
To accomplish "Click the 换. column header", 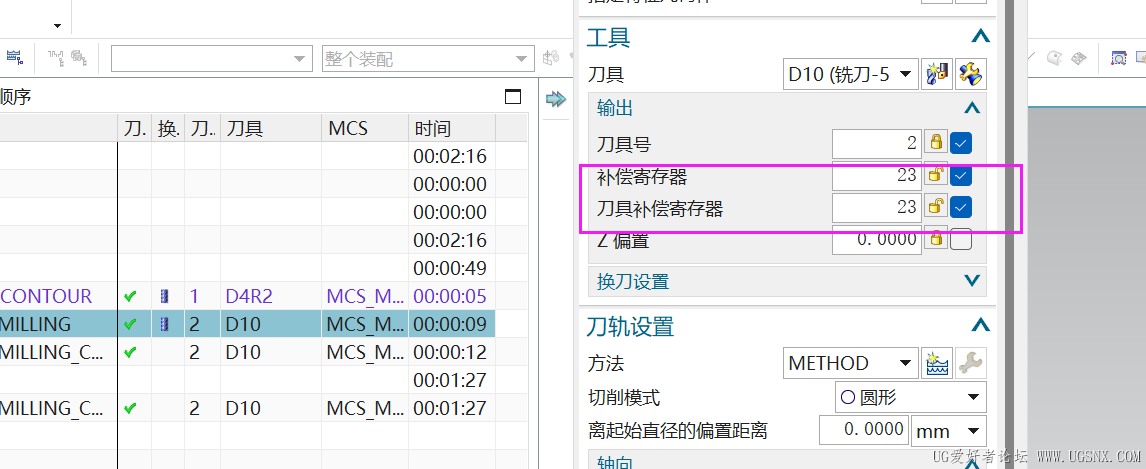I will (169, 129).
